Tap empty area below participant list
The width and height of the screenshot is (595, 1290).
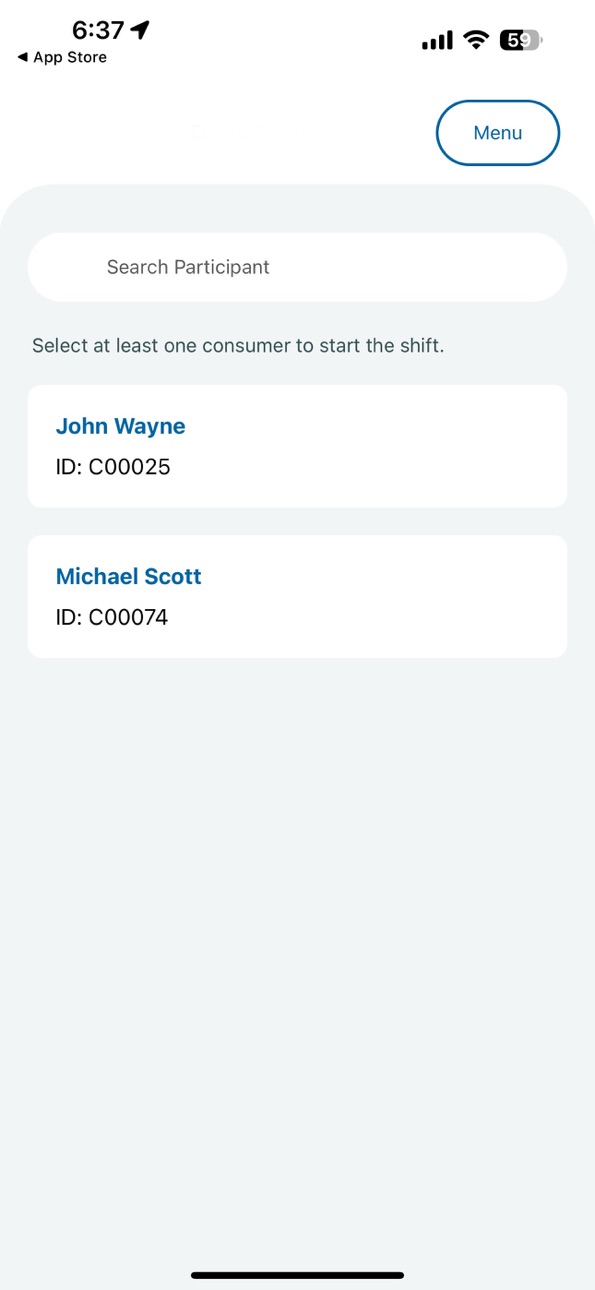tap(297, 950)
